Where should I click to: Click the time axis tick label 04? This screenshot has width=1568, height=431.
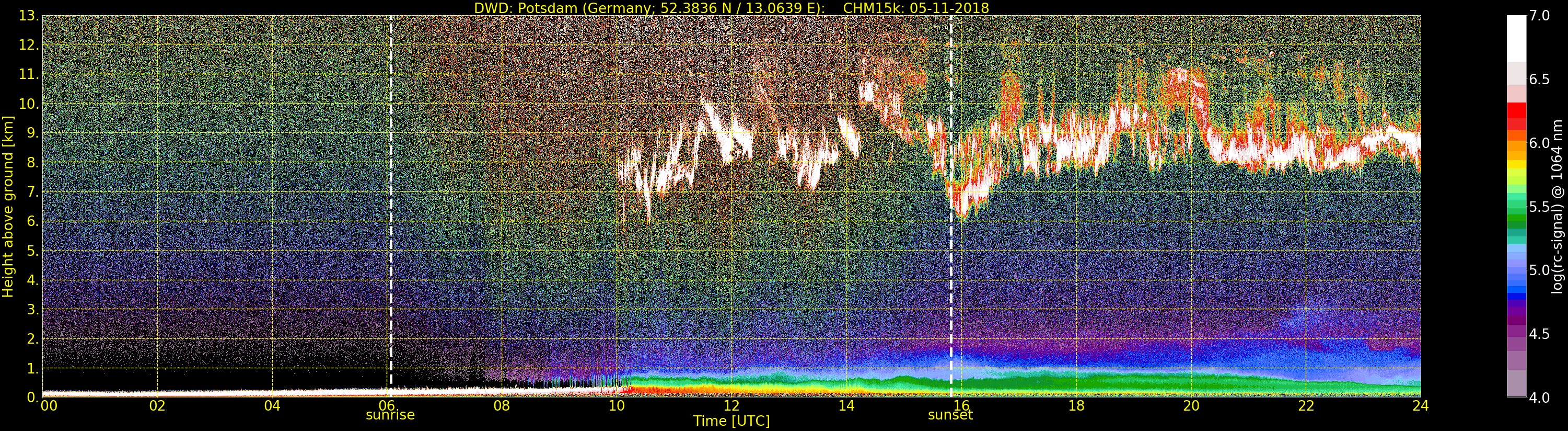click(x=272, y=406)
